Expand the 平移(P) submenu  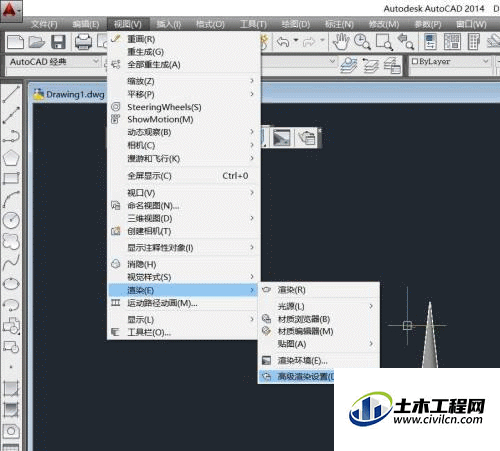click(x=183, y=94)
